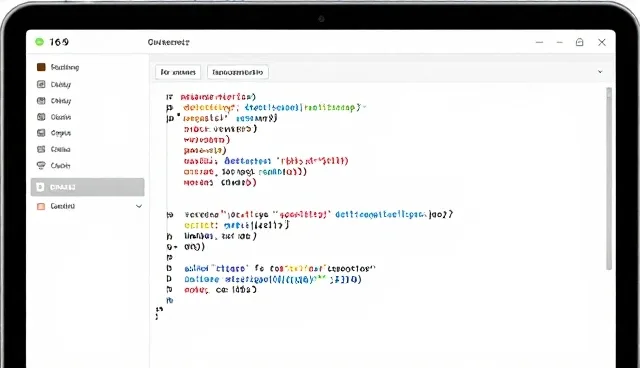Screen dimensions: 640x368
Task: Switch to the longer-labelled second editor tab
Action: (238, 72)
